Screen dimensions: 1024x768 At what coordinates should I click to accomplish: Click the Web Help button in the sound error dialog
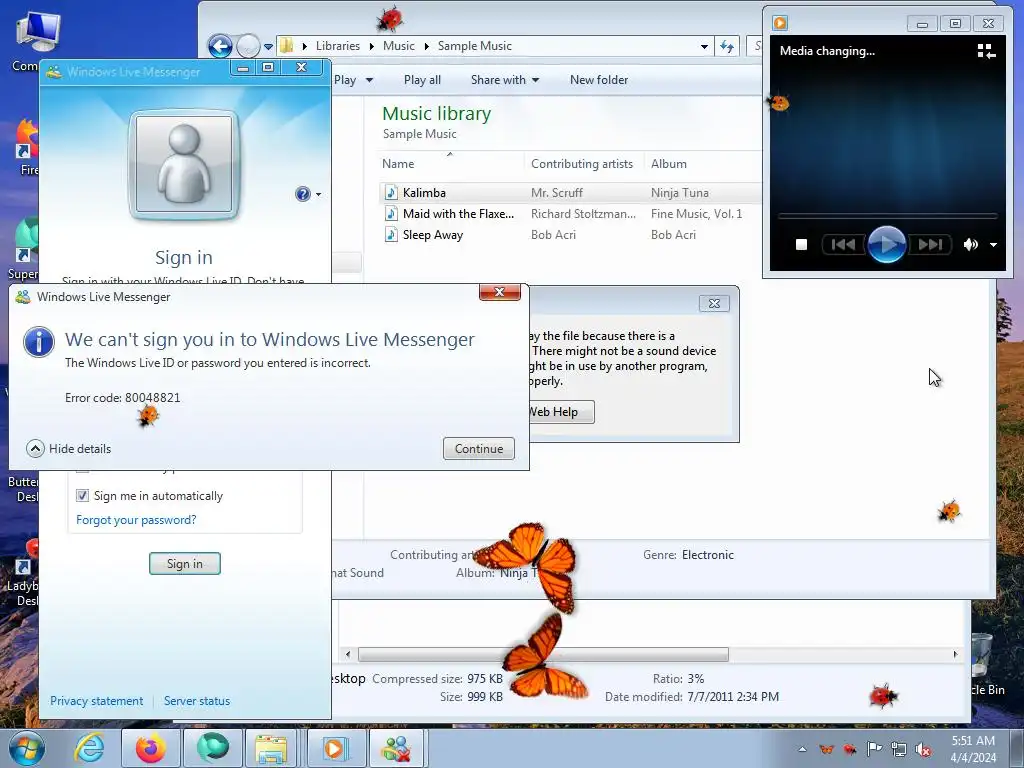[x=560, y=412]
